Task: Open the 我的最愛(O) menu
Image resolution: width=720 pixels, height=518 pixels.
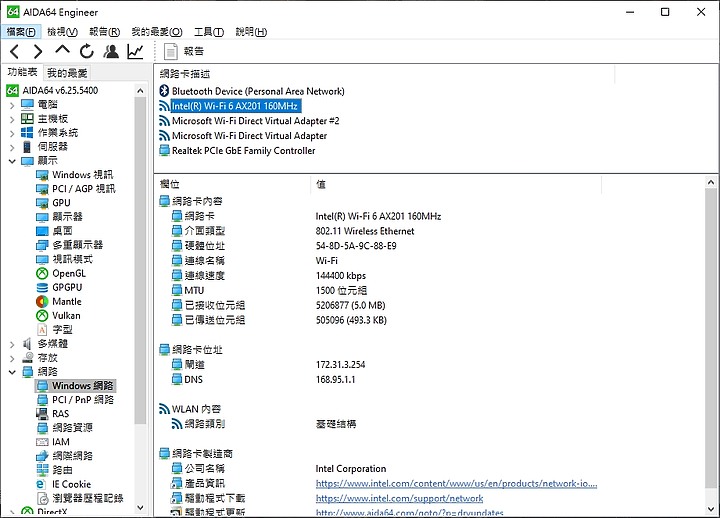Action: pos(157,32)
